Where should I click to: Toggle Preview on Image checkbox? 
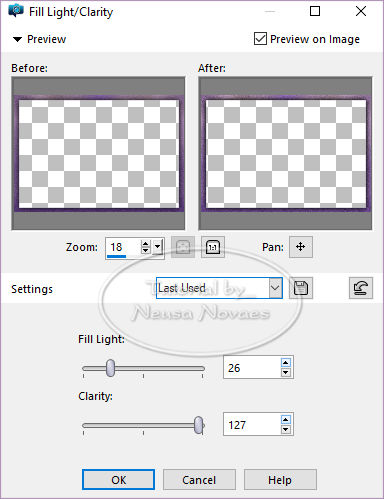(260, 39)
